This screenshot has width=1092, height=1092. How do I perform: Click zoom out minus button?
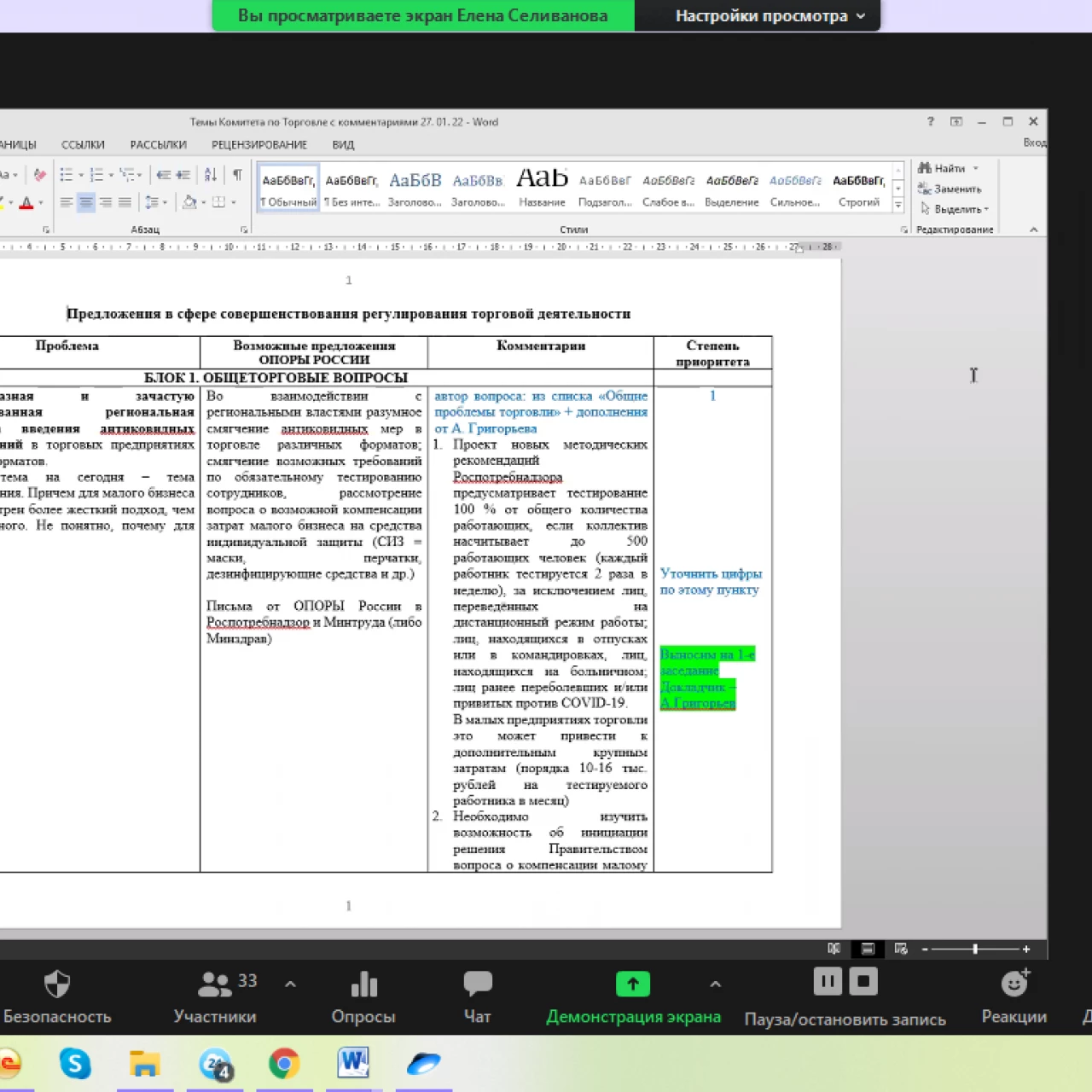pyautogui.click(x=925, y=949)
